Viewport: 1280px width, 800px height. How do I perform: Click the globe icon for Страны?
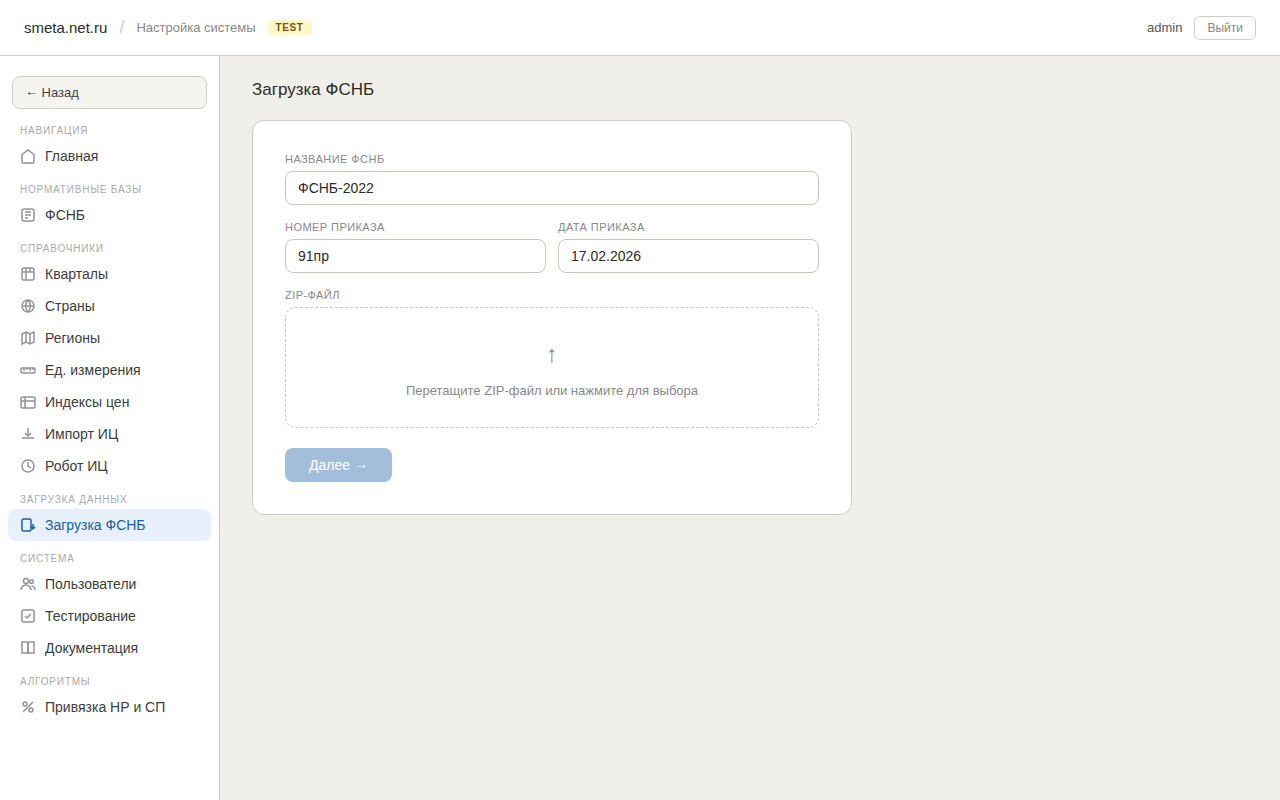[28, 306]
